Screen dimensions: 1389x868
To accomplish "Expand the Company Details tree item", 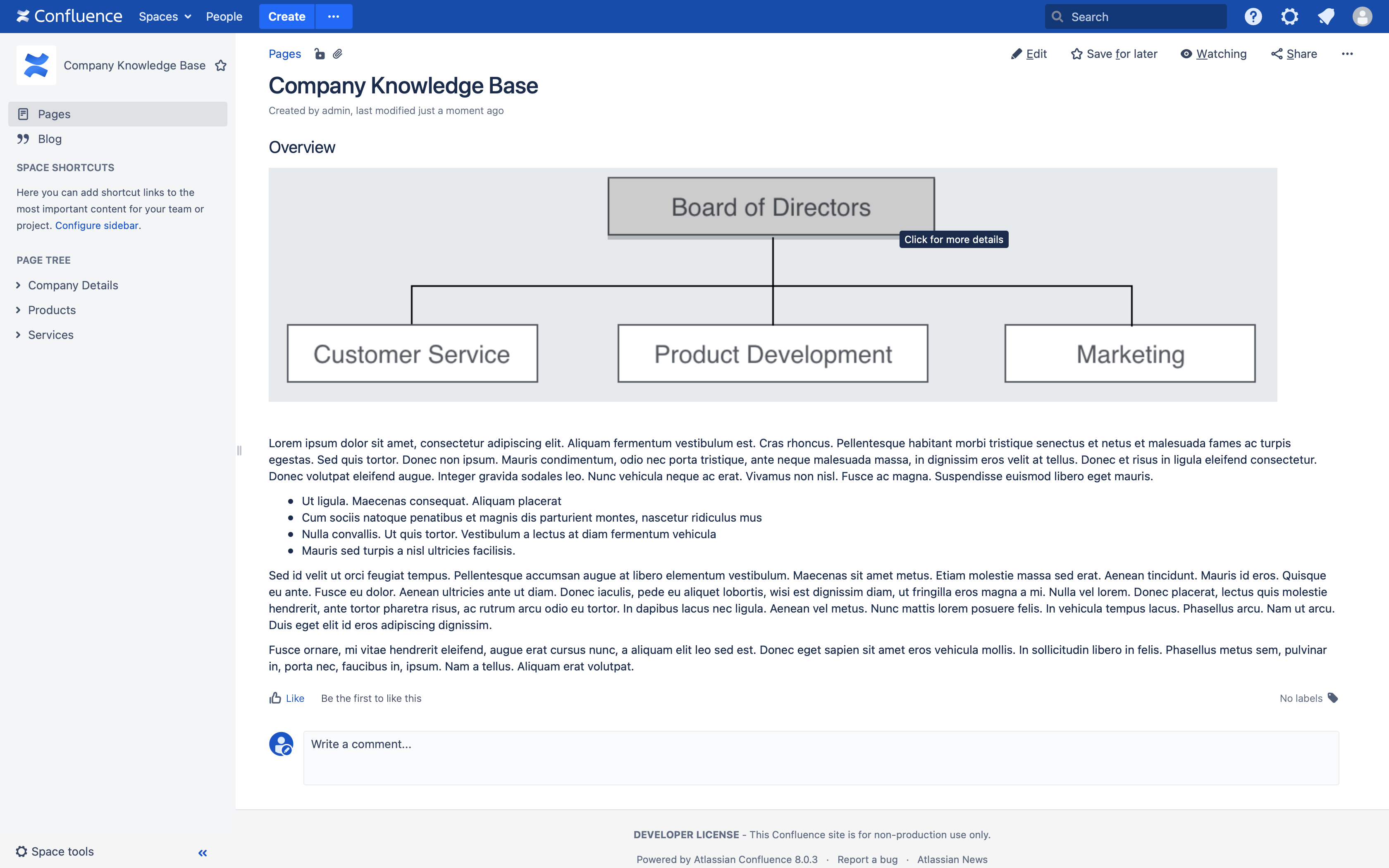I will (18, 285).
